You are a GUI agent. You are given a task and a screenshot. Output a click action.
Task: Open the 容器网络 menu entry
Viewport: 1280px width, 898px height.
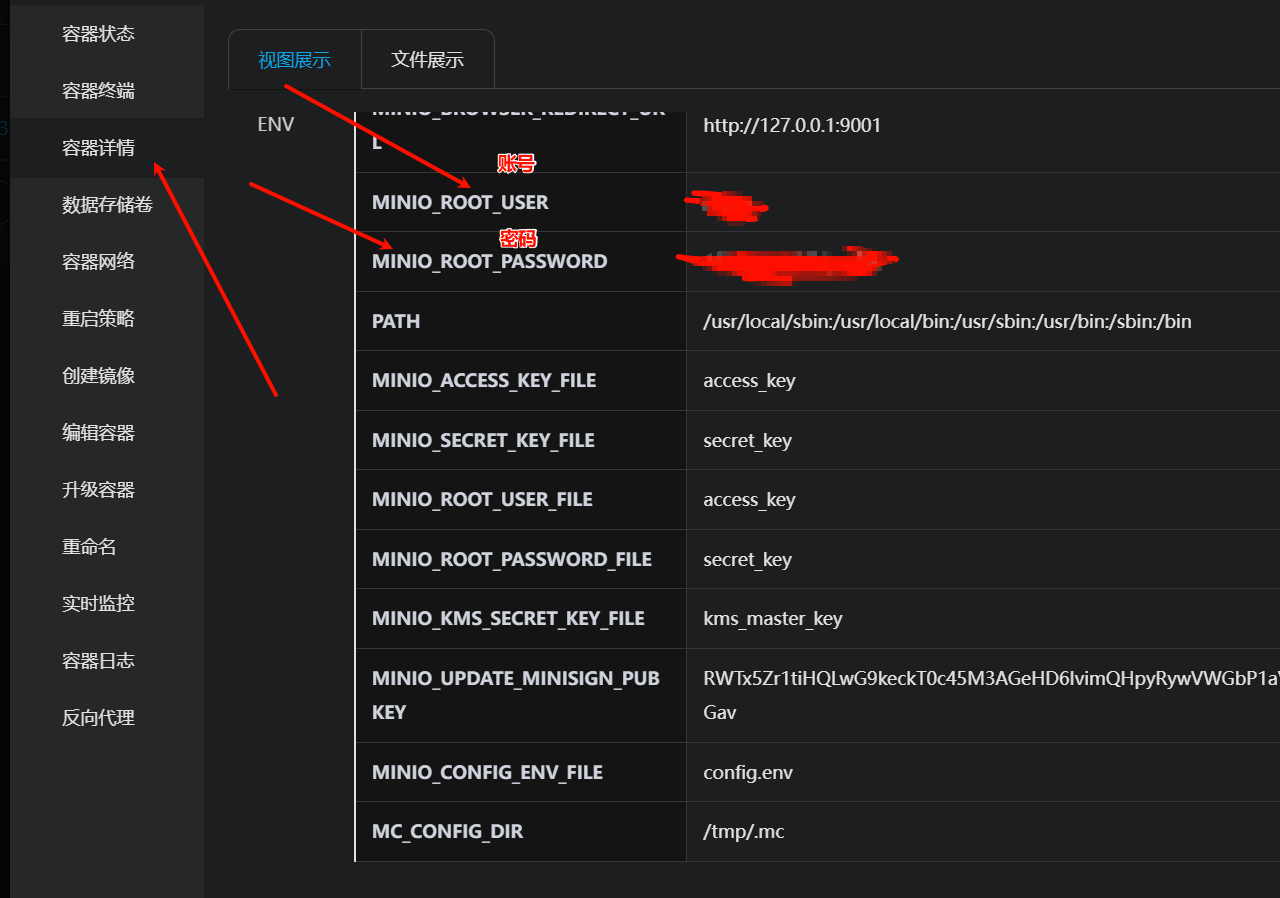pos(98,262)
